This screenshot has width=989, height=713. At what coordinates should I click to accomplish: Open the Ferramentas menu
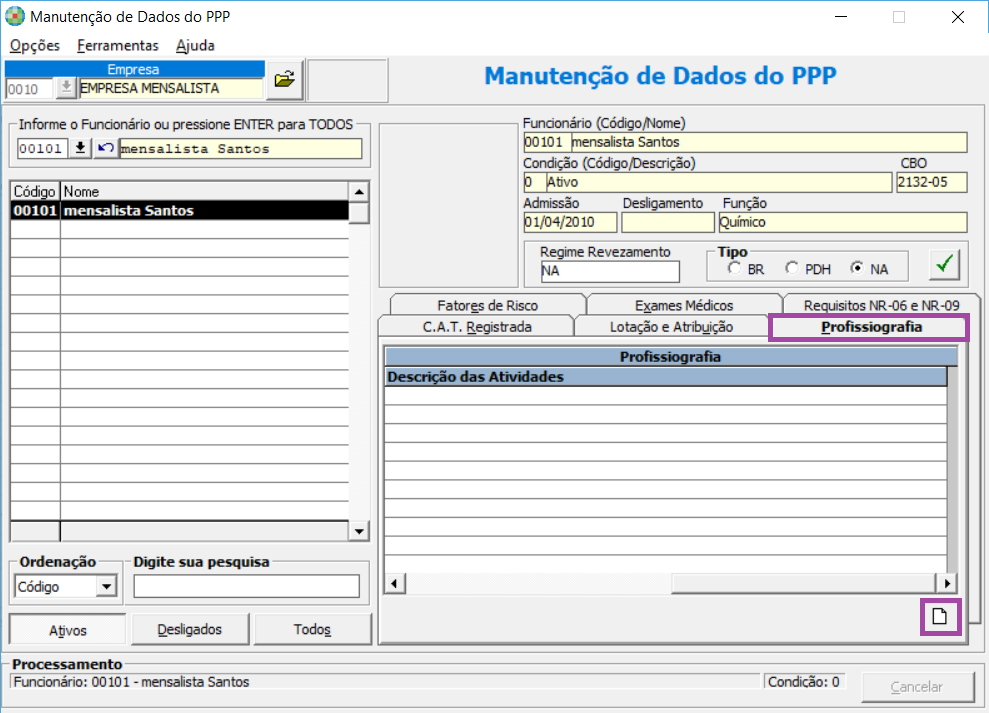pos(118,45)
